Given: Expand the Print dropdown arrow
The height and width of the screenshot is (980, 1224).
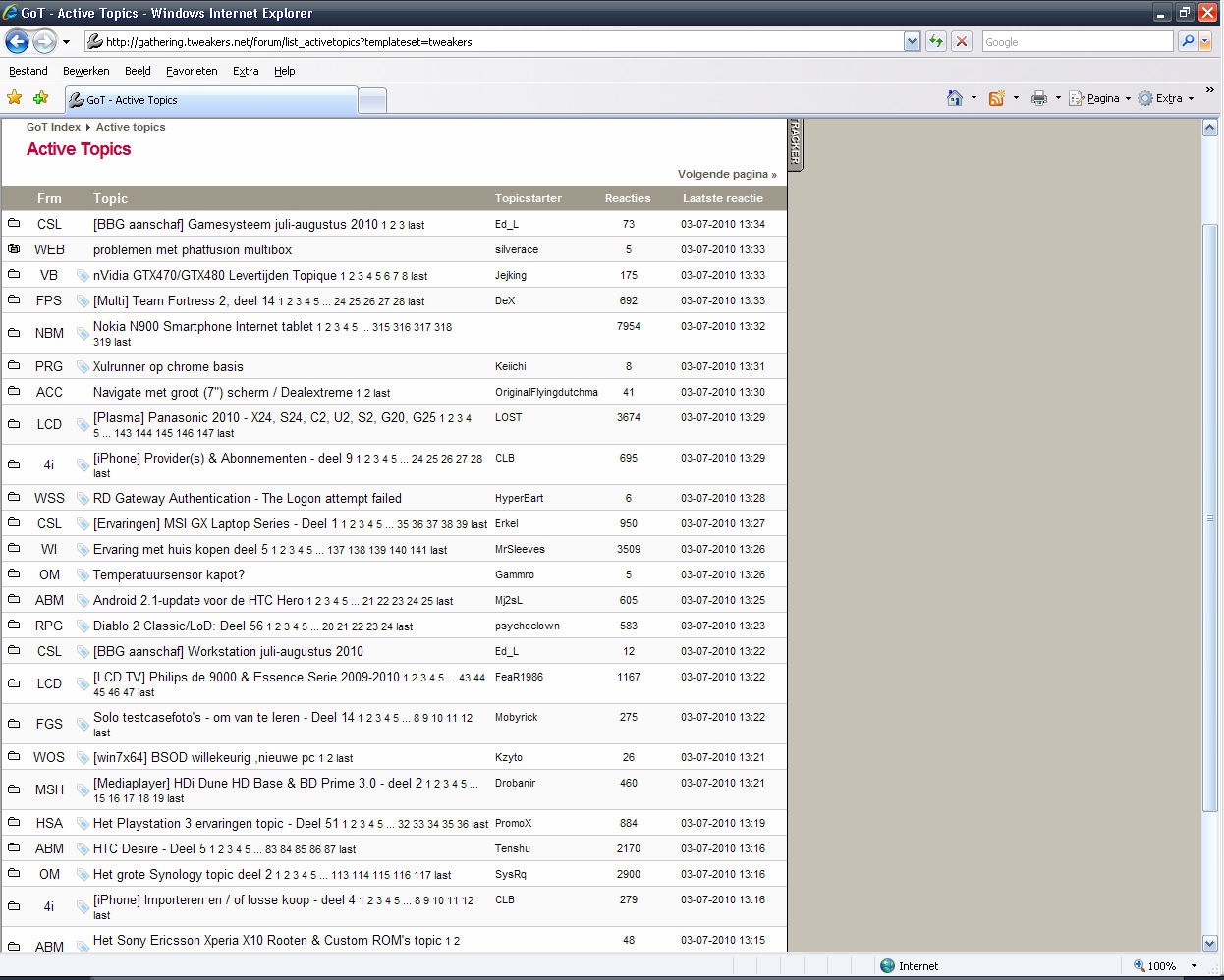Looking at the screenshot, I should [x=1058, y=98].
